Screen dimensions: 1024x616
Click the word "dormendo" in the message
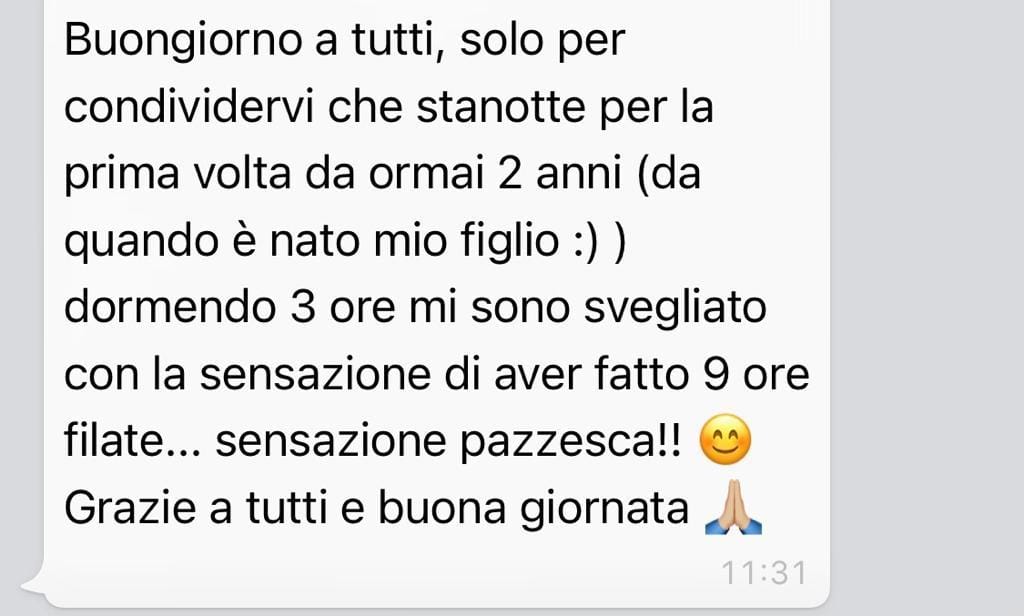(170, 307)
